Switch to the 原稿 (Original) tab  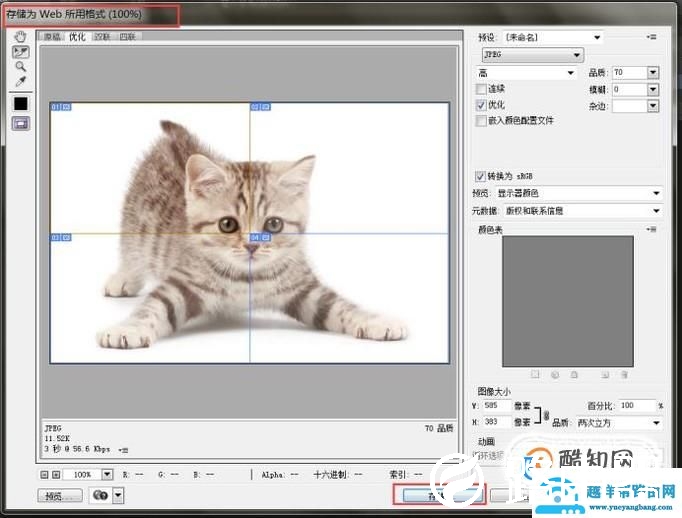click(x=53, y=37)
